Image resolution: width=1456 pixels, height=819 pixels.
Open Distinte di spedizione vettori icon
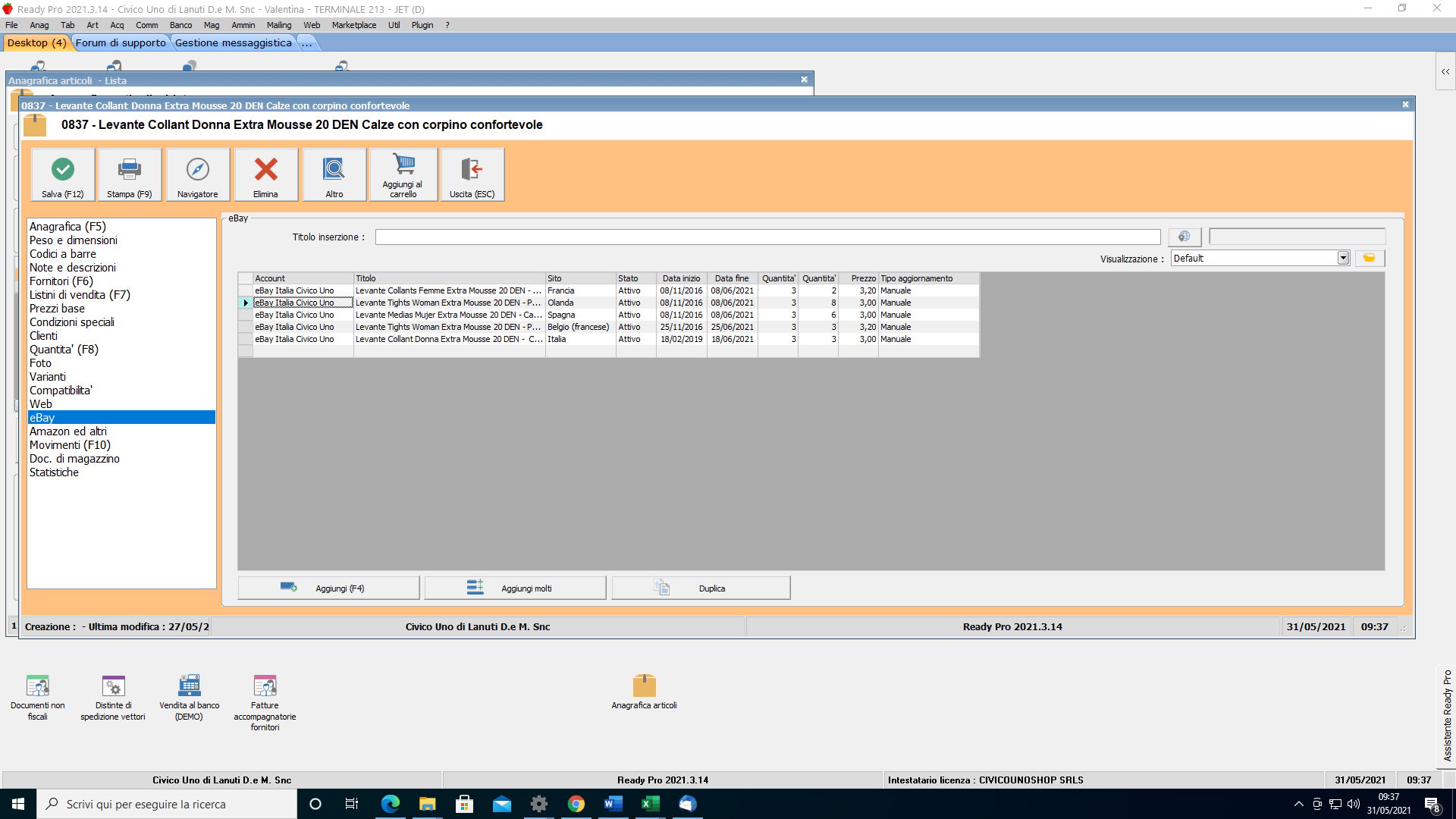pos(113,697)
